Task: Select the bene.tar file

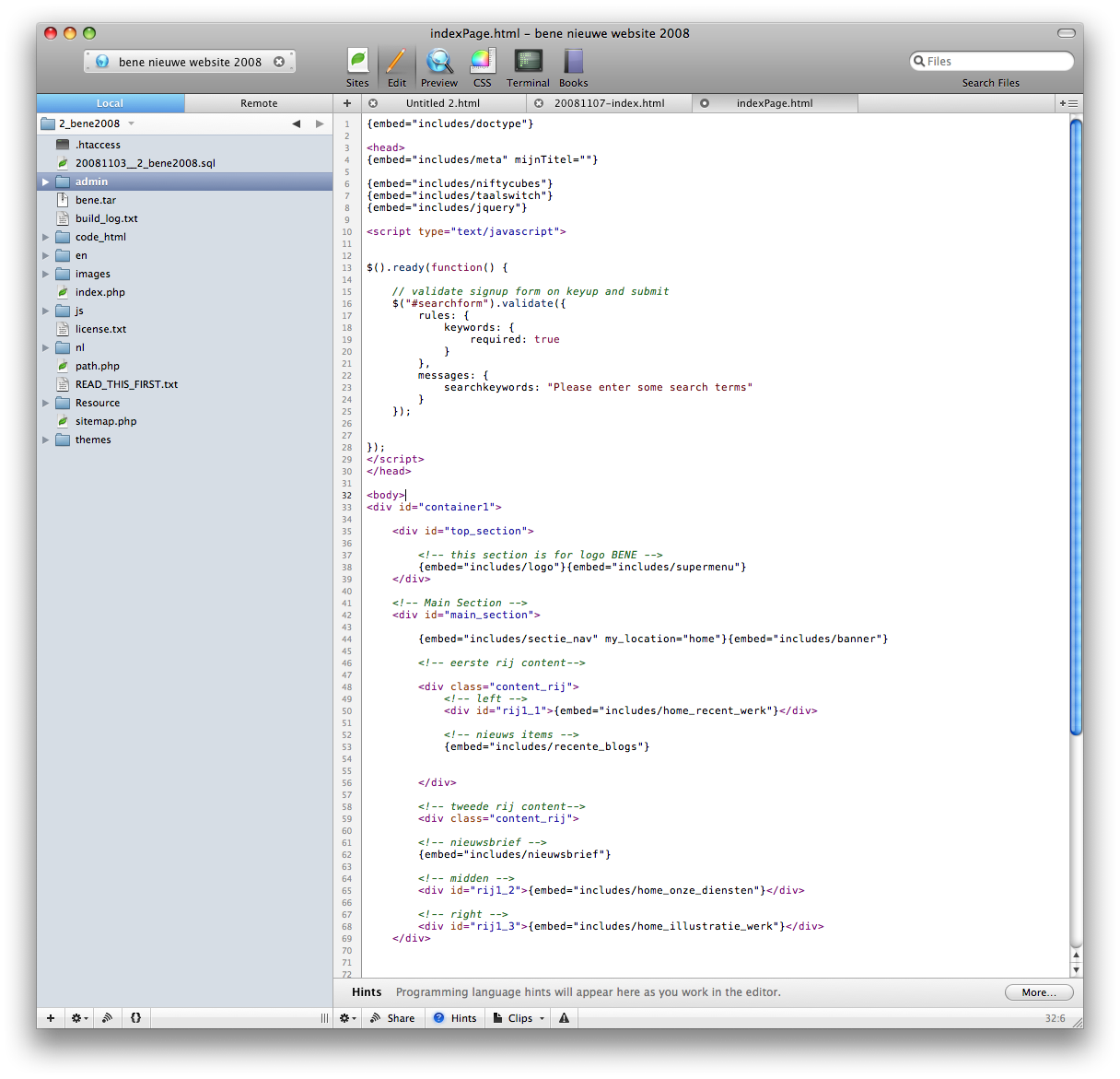Action: (184, 200)
